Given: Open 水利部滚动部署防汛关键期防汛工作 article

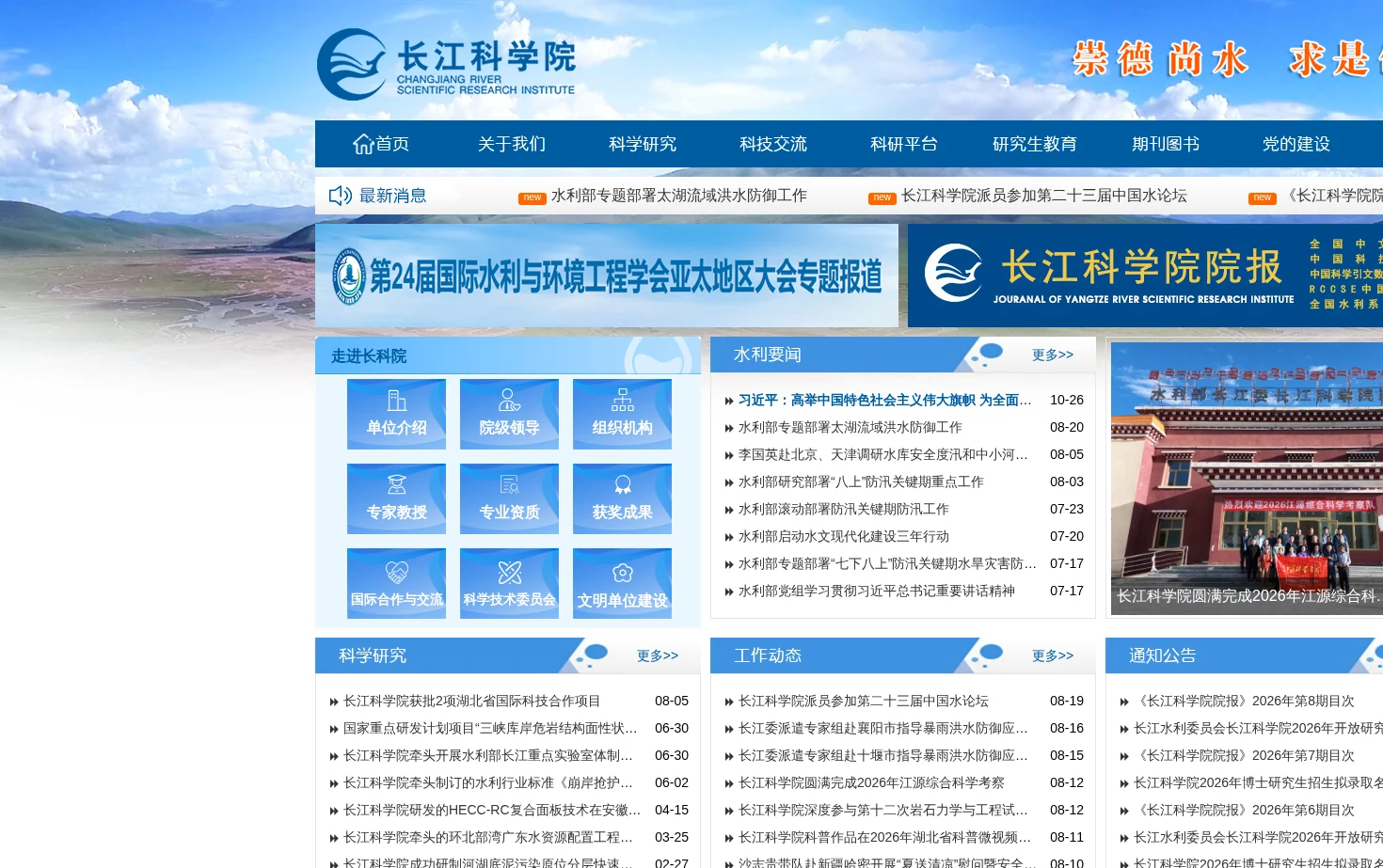Looking at the screenshot, I should tap(843, 509).
